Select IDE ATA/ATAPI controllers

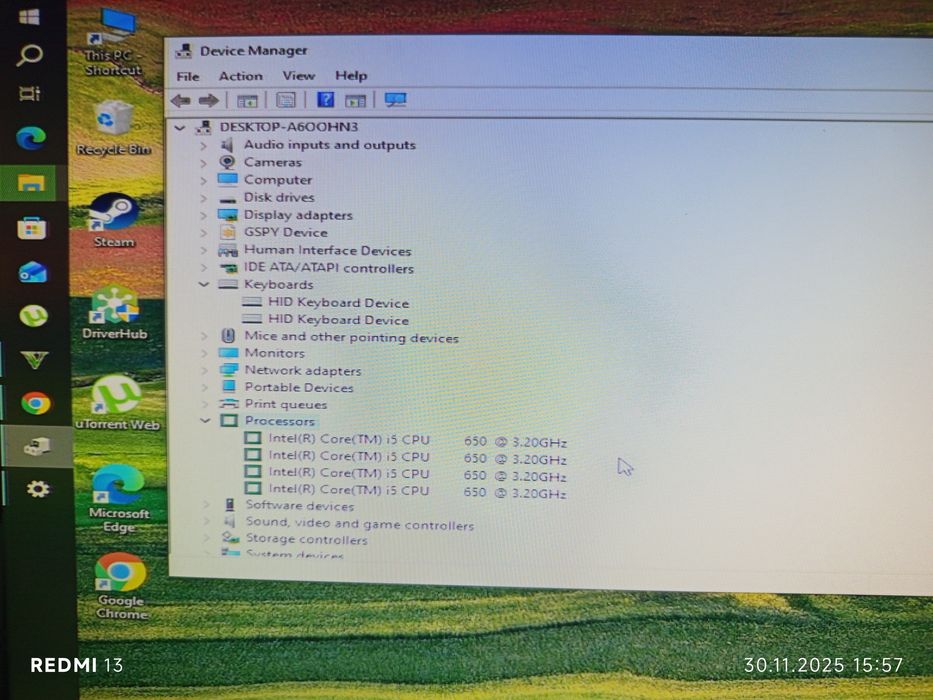[329, 268]
